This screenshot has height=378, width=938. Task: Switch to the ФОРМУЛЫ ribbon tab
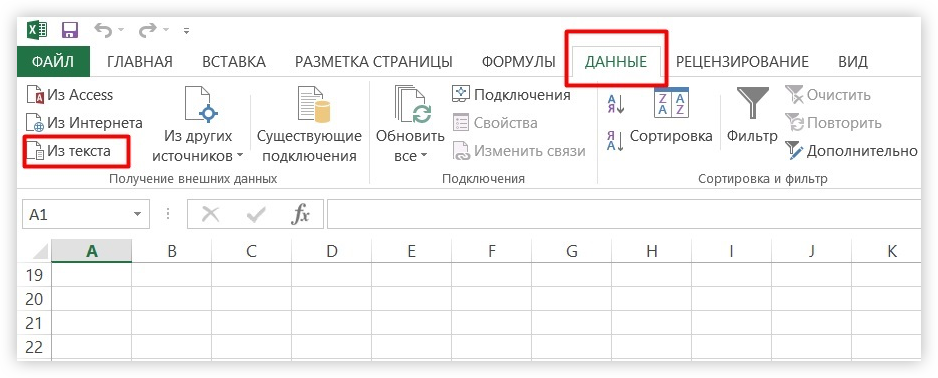click(x=519, y=62)
